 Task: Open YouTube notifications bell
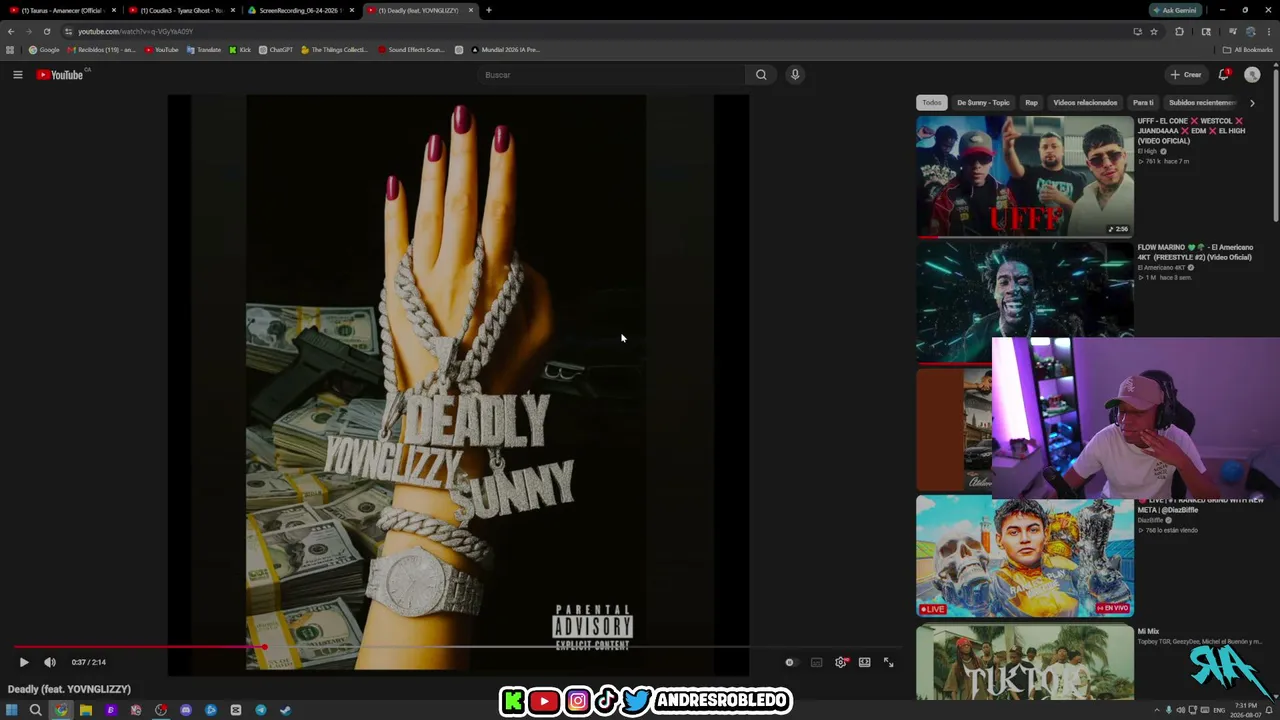pos(1224,75)
